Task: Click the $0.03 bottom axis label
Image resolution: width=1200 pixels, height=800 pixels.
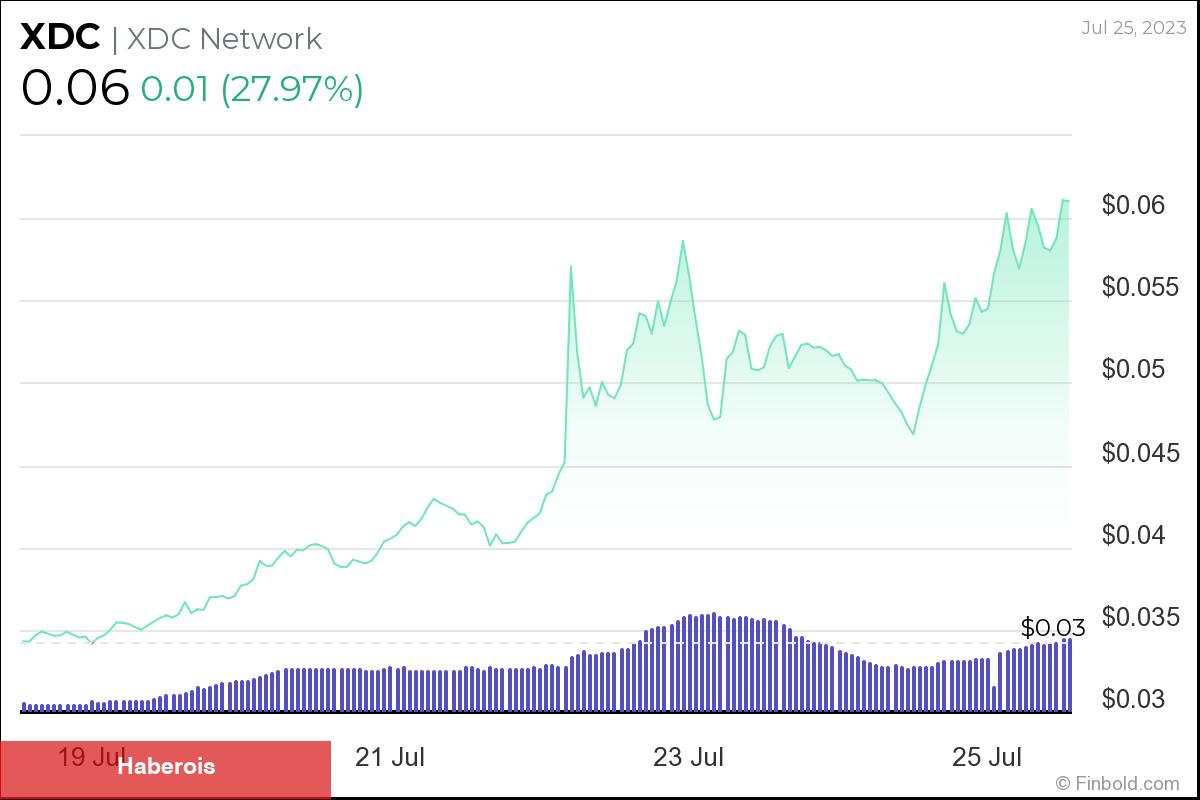Action: point(1134,699)
